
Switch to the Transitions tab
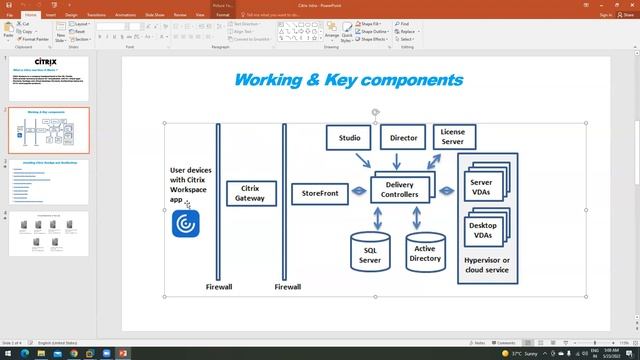tap(96, 15)
